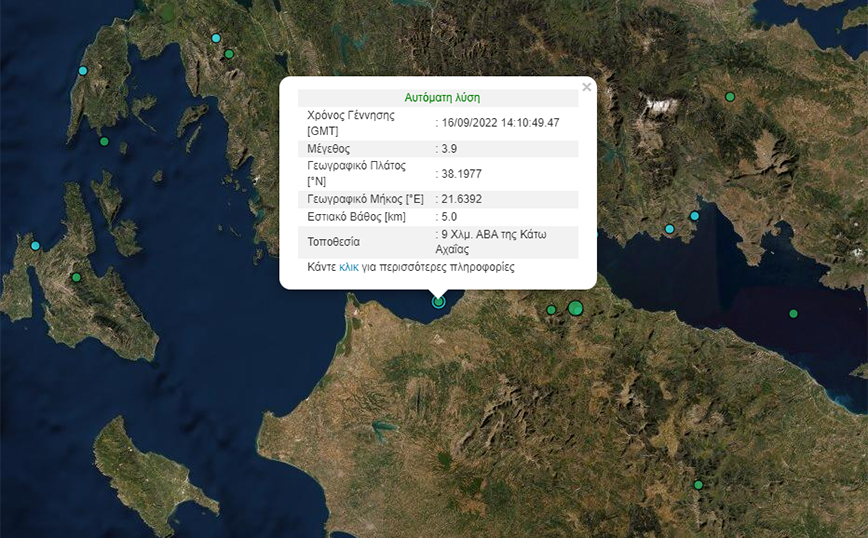Click the green marker northeast of the popup
This screenshot has width=868, height=538.
coord(730,96)
